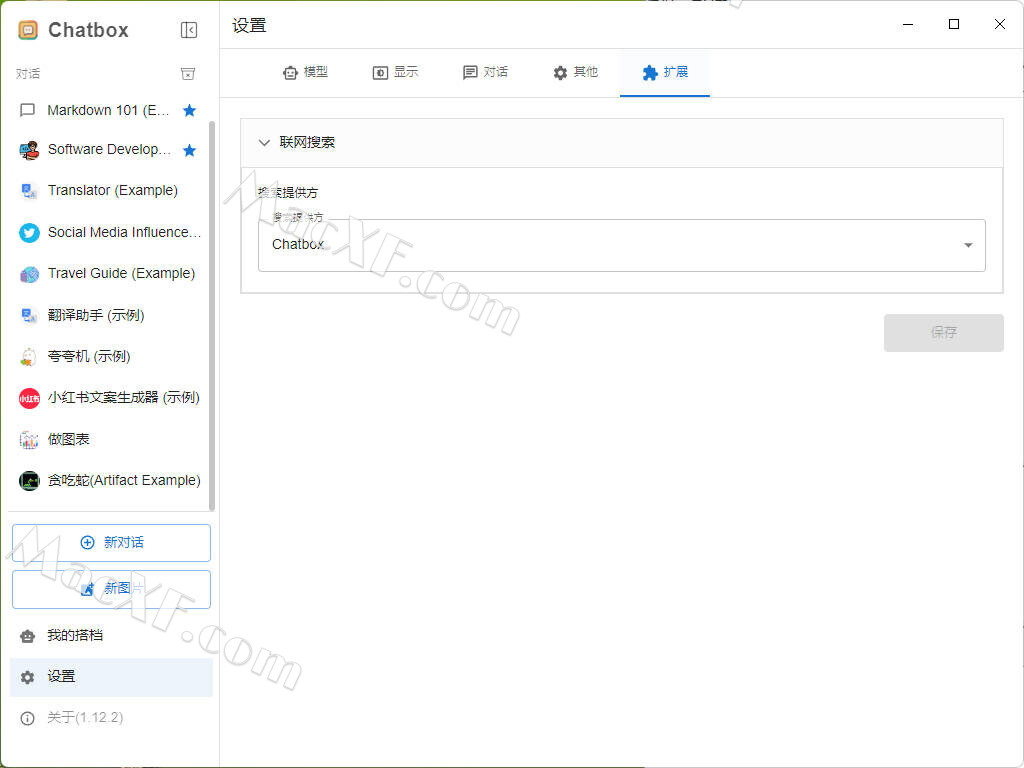Click the gear icon on 其他 tab
The height and width of the screenshot is (768, 1024).
(560, 73)
